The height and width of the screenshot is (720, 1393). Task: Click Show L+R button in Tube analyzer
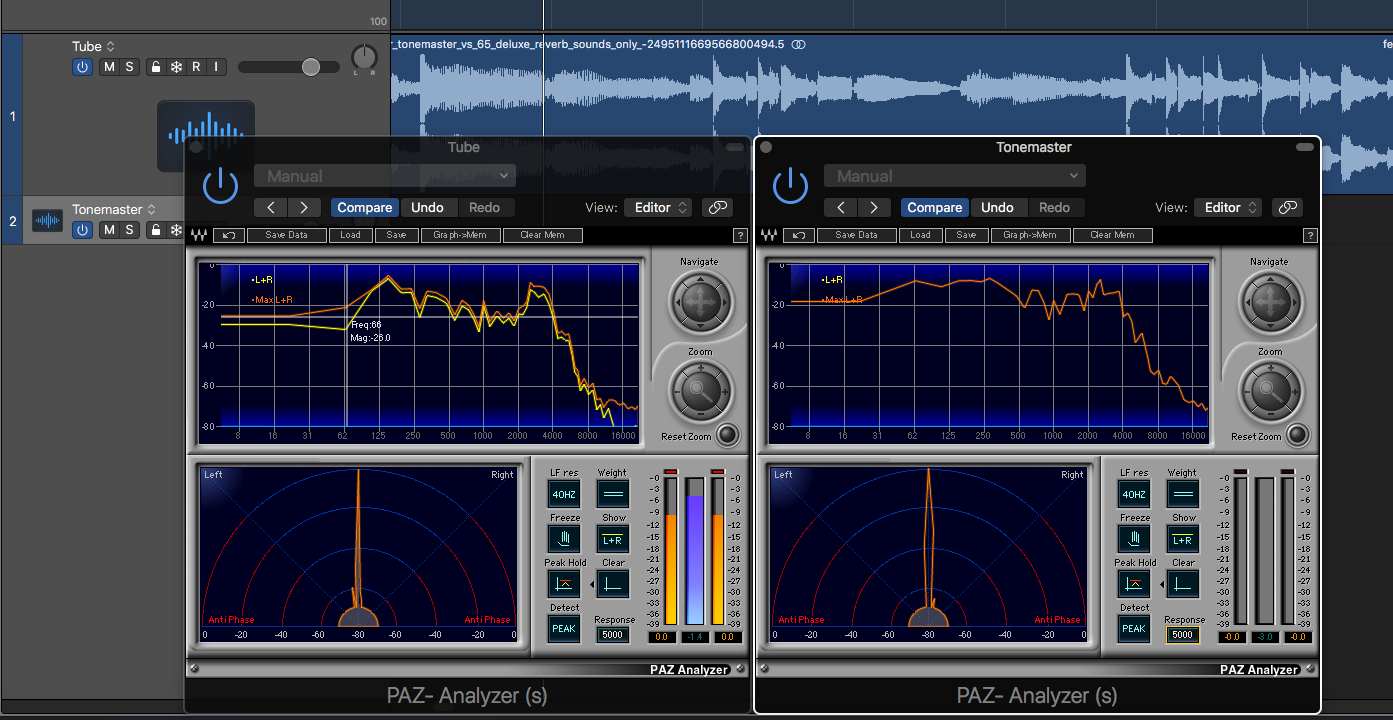click(x=612, y=538)
